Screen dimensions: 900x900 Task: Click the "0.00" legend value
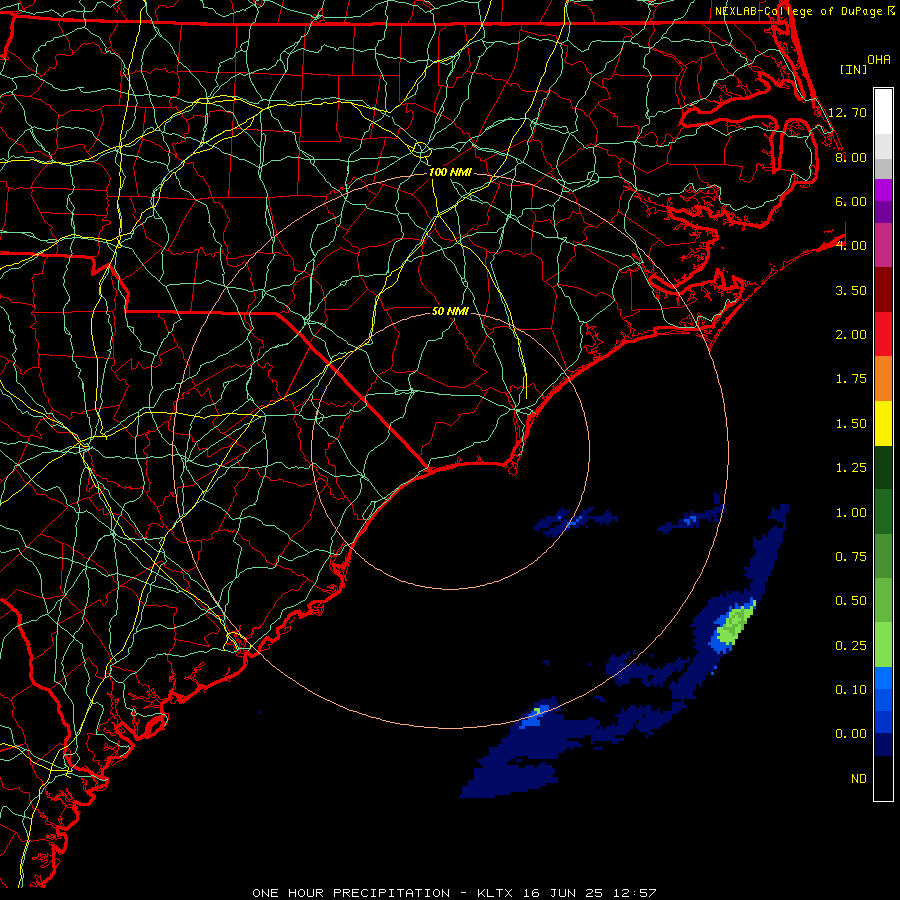point(851,734)
